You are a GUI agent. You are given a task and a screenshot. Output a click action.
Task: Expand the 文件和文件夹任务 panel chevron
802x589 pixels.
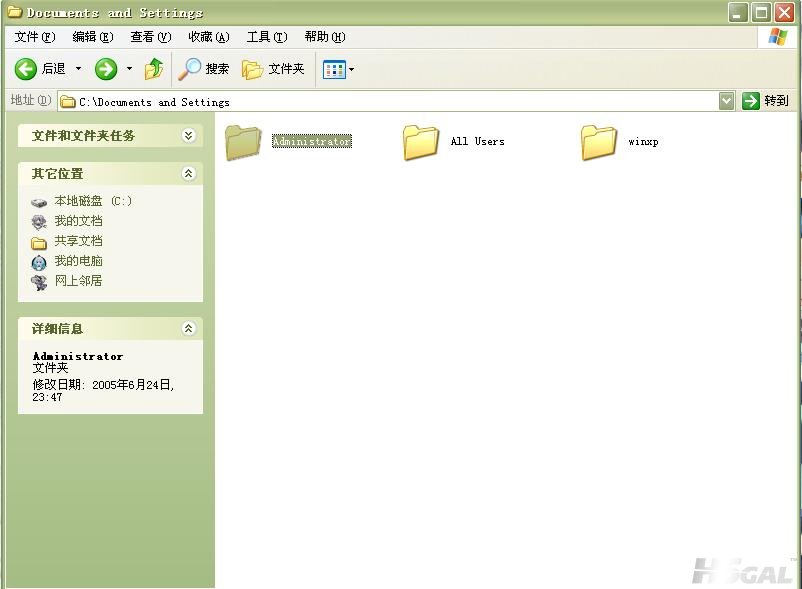[189, 135]
